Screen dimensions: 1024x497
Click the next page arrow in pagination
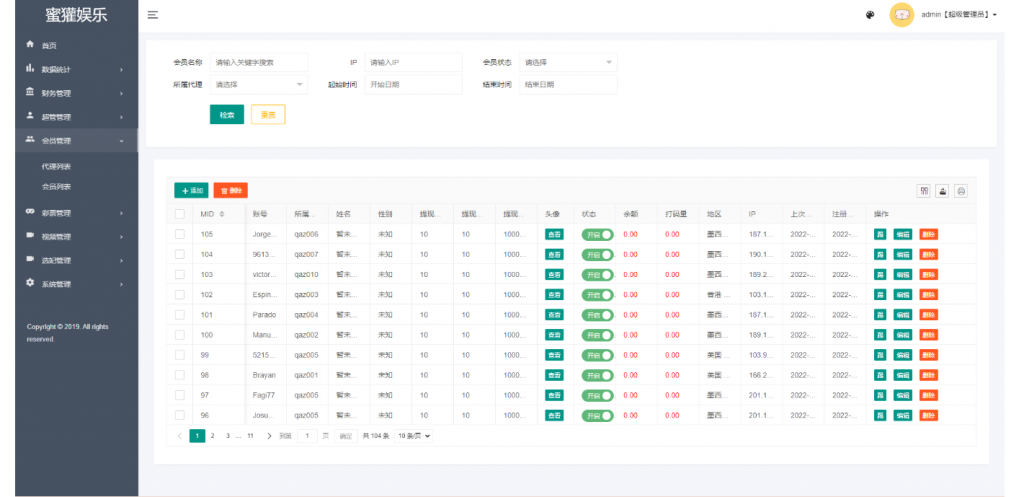(x=269, y=436)
